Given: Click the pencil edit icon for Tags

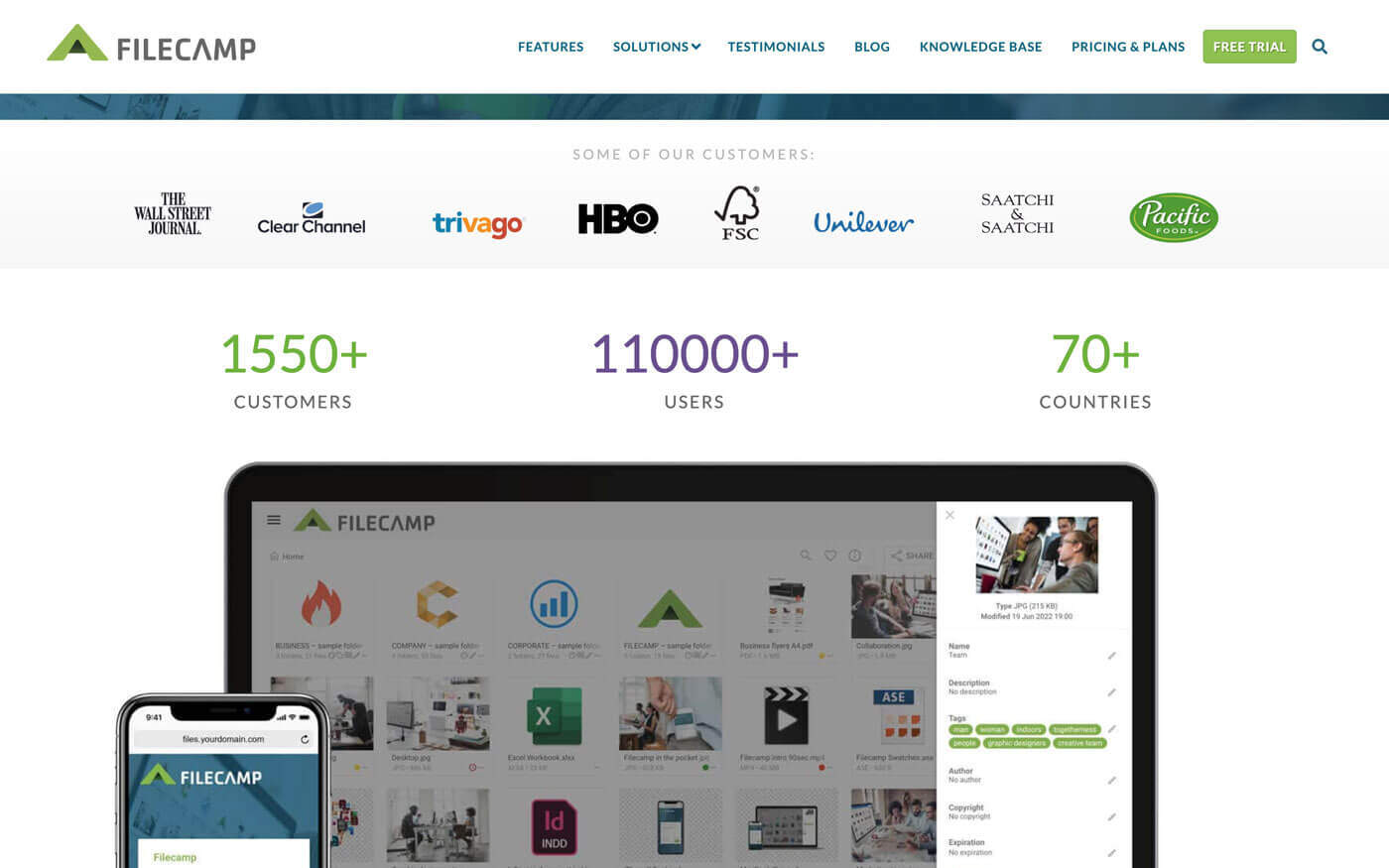Looking at the screenshot, I should point(1111,729).
